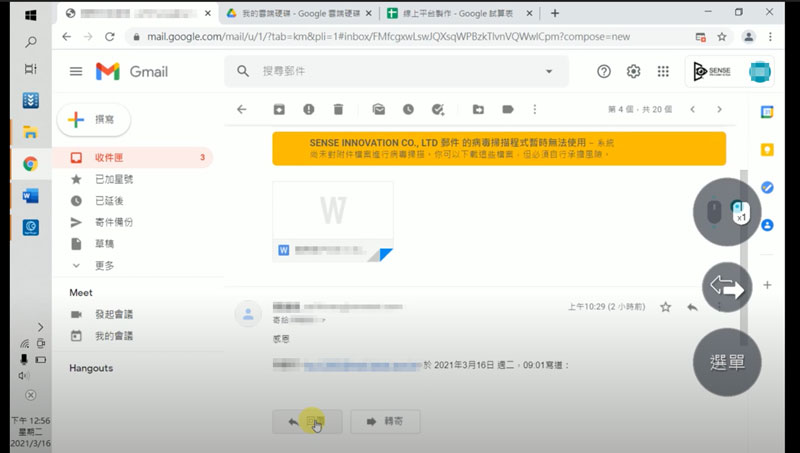Open Windows Start menu

point(31,15)
